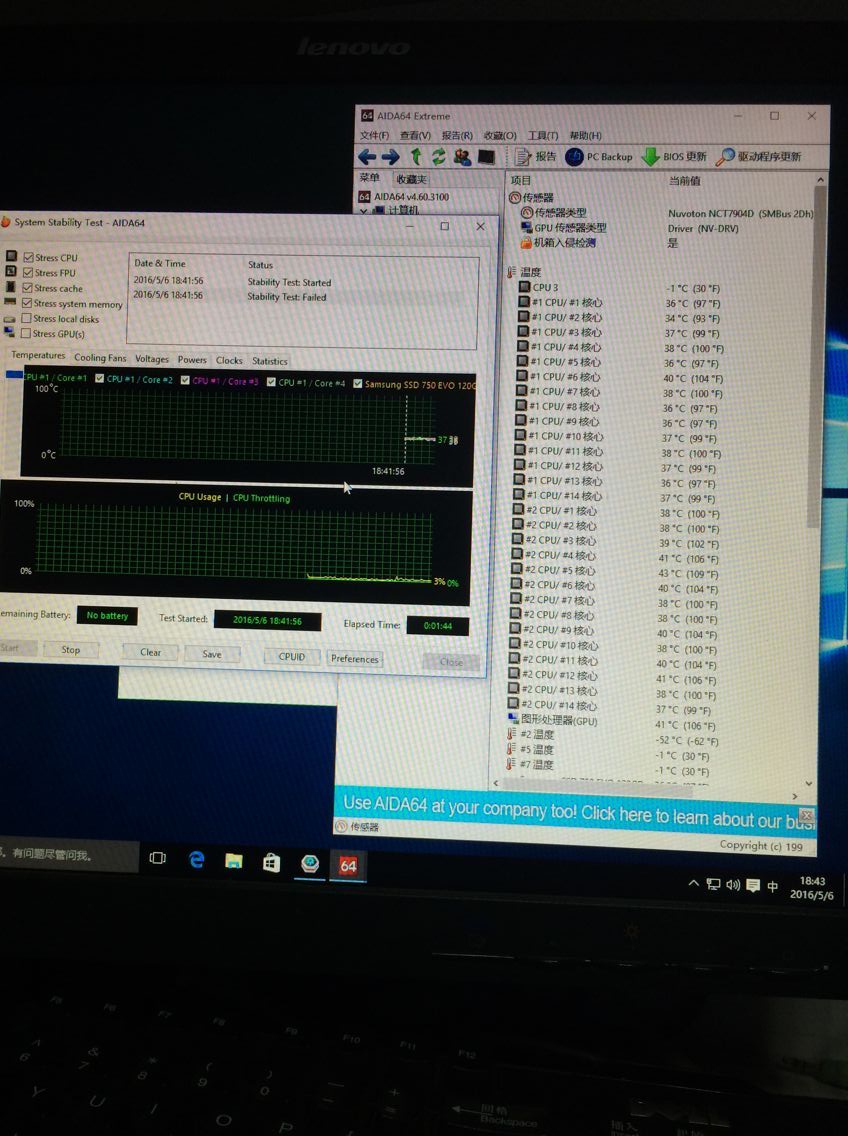The height and width of the screenshot is (1136, 848).
Task: Click the users icon in AIDA64 toolbar
Action: 462,156
